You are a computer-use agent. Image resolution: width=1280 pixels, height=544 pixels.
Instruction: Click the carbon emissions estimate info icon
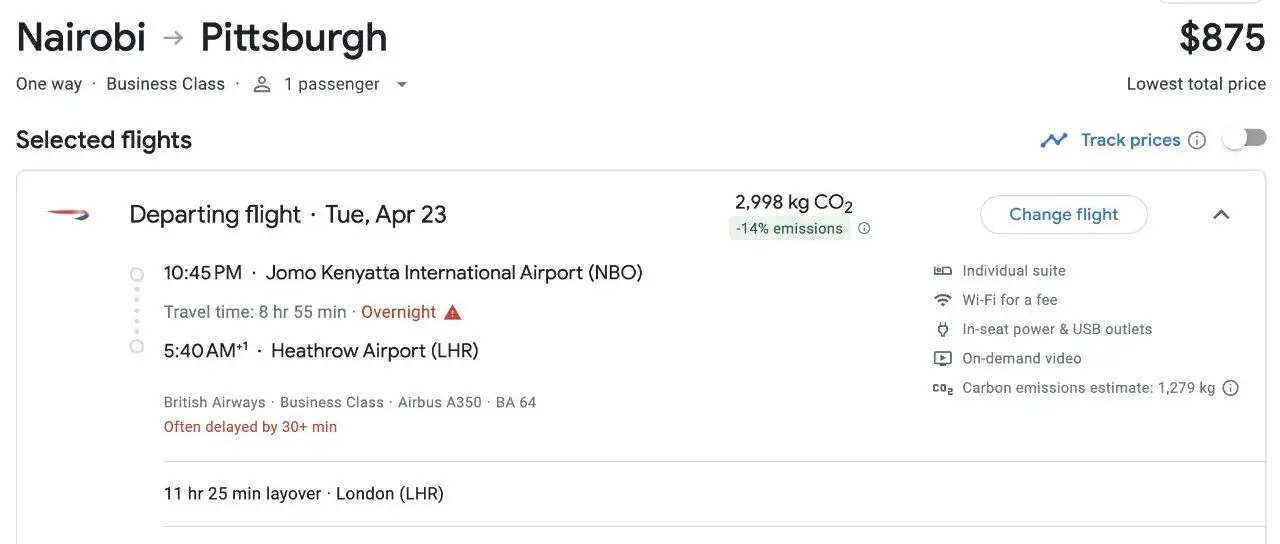click(x=1231, y=388)
